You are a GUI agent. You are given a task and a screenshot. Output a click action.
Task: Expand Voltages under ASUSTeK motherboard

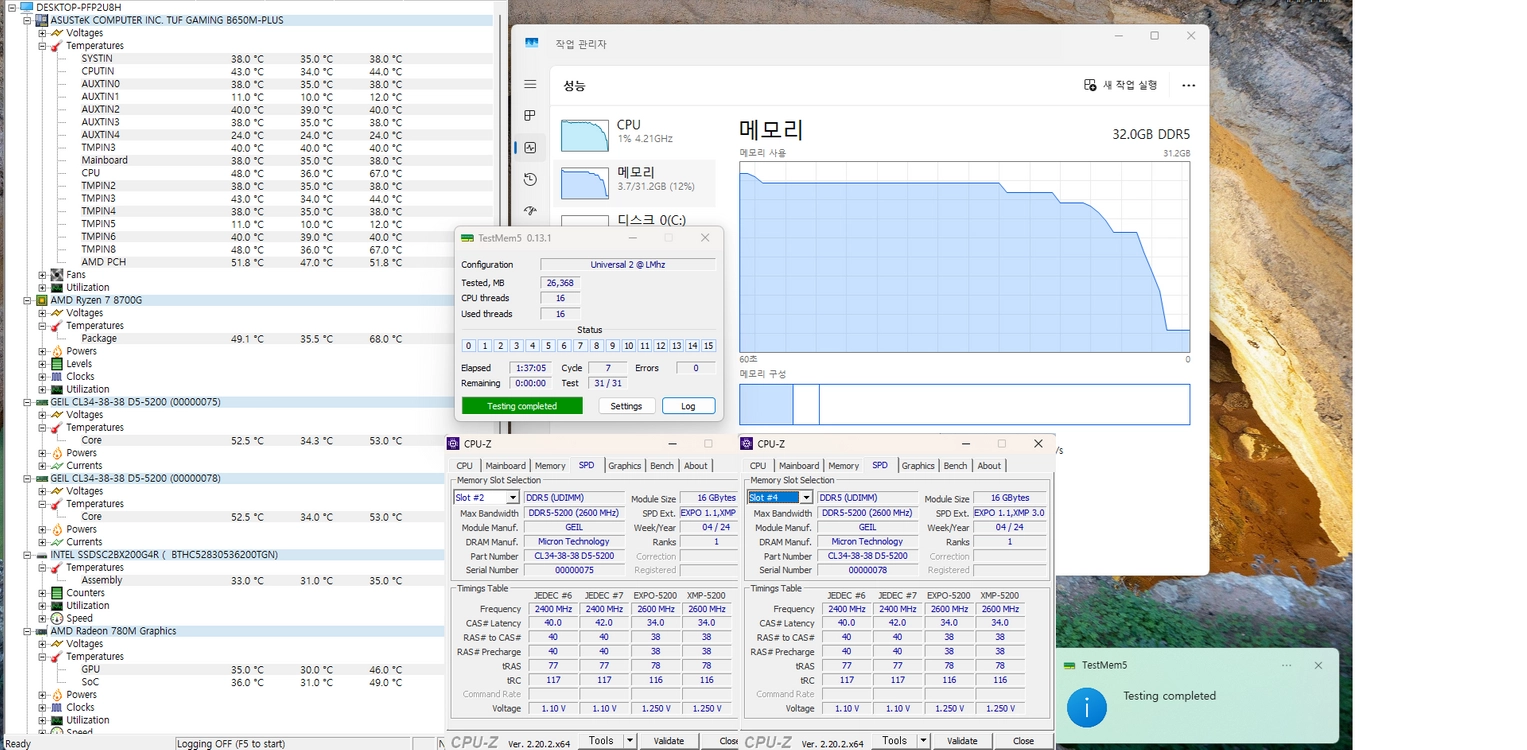[42, 33]
